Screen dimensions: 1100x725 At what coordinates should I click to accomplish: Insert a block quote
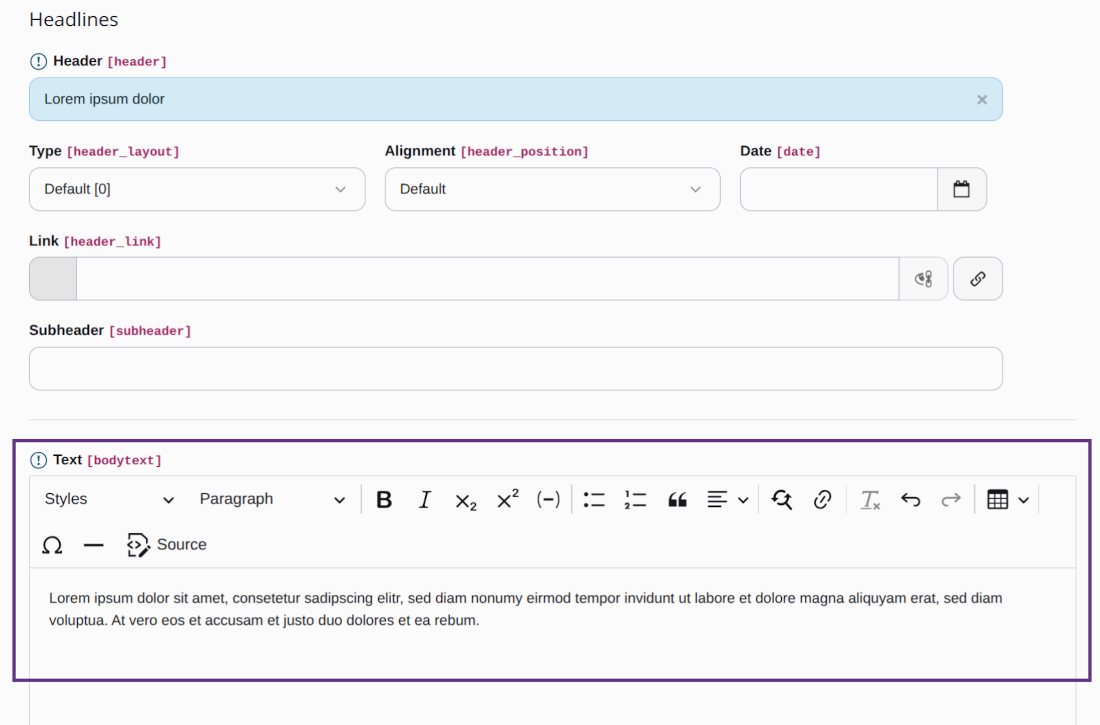(677, 500)
